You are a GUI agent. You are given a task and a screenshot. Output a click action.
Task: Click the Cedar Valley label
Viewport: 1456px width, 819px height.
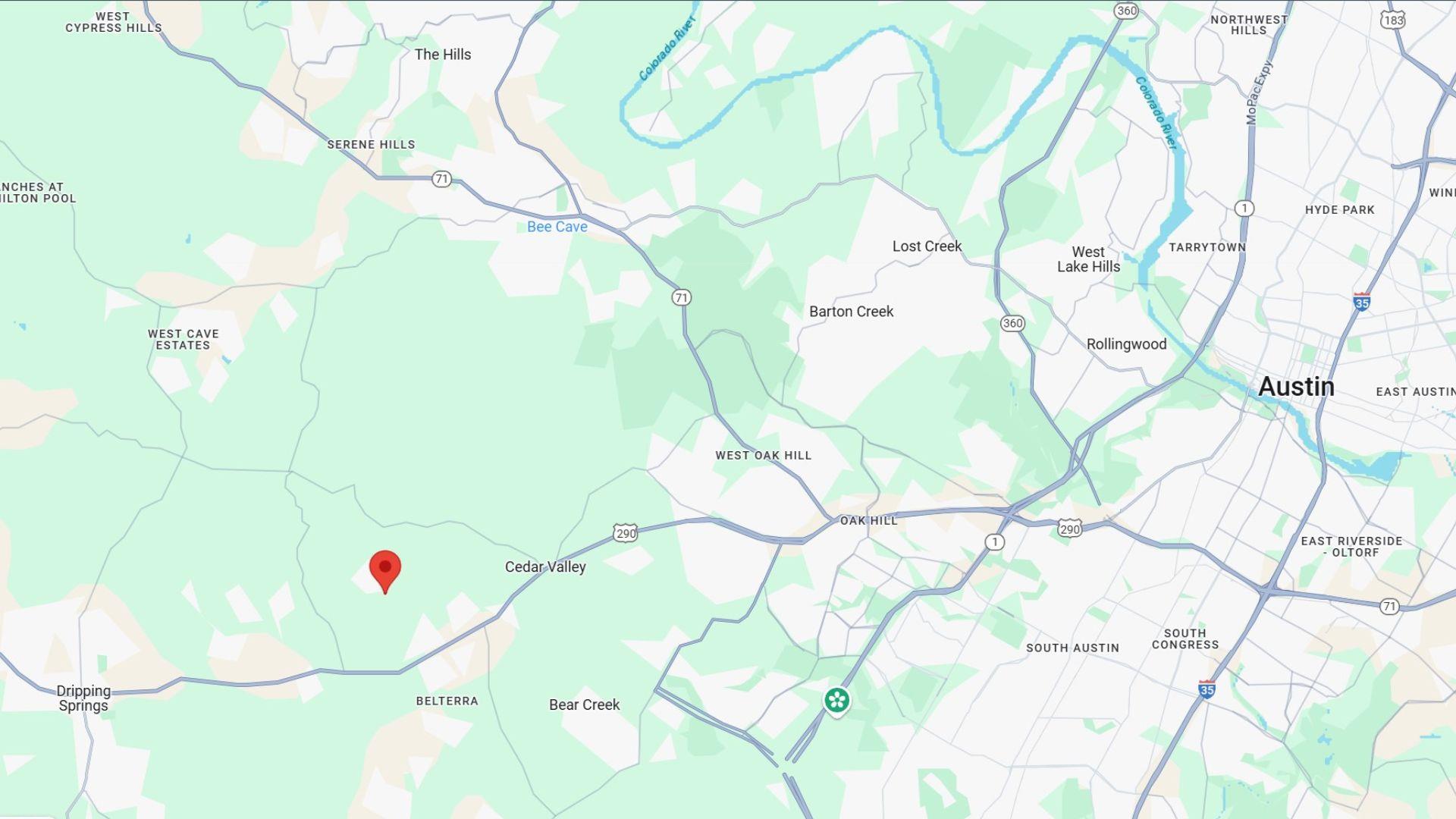[x=545, y=567]
